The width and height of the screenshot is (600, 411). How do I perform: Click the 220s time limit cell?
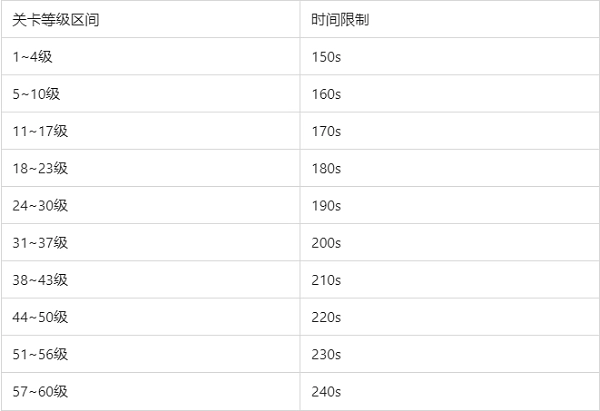pos(327,317)
